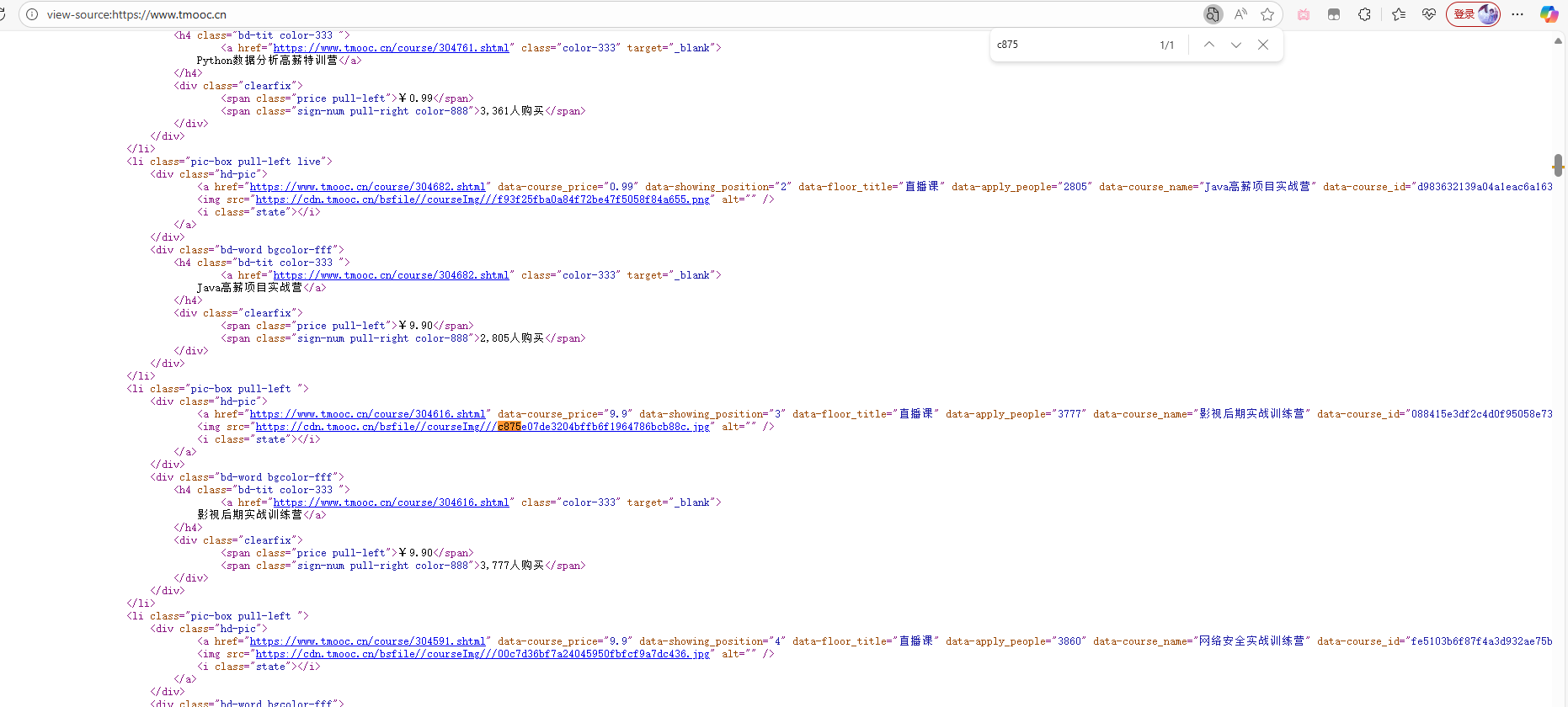Click the 登录 profile button
The height and width of the screenshot is (707, 1568).
[1474, 14]
